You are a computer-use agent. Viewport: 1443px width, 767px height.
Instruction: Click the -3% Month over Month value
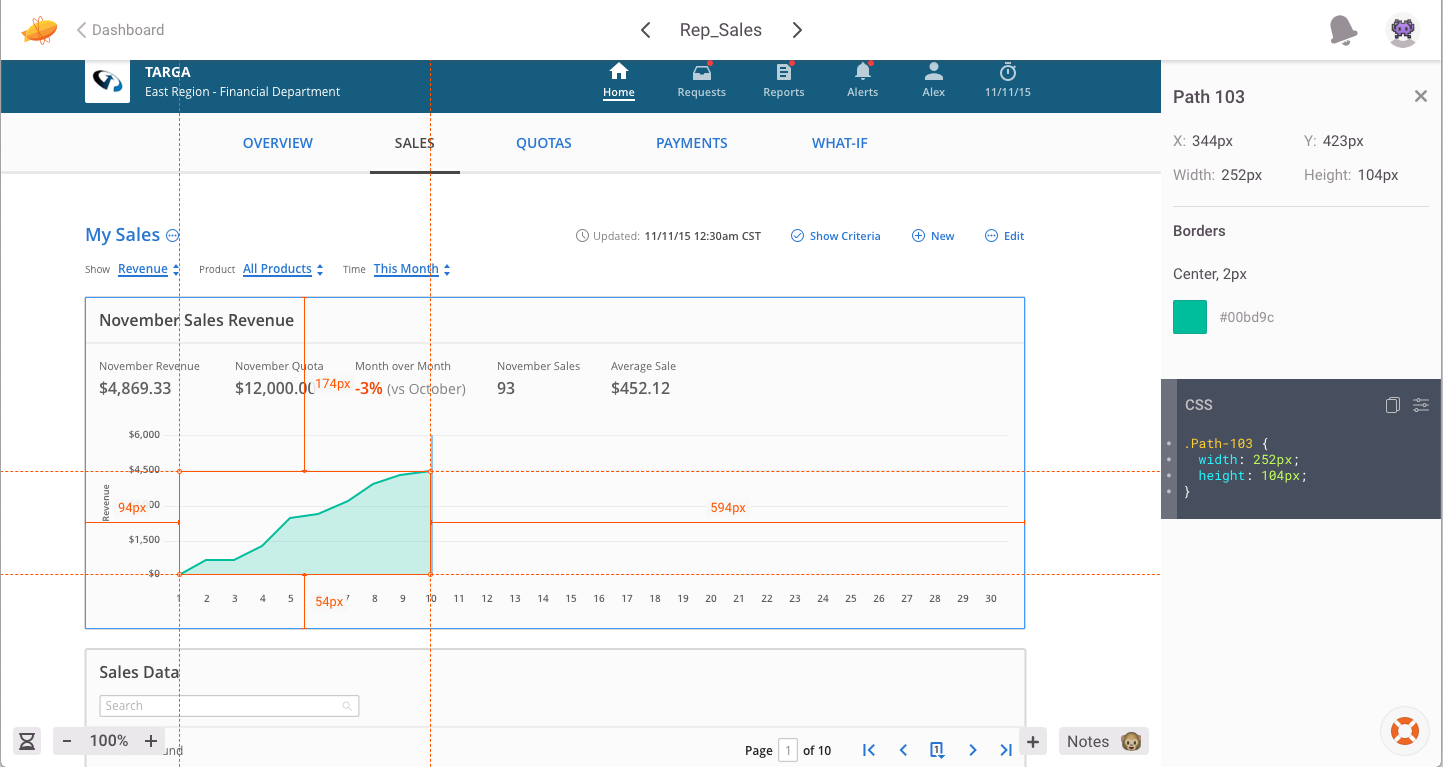(369, 388)
